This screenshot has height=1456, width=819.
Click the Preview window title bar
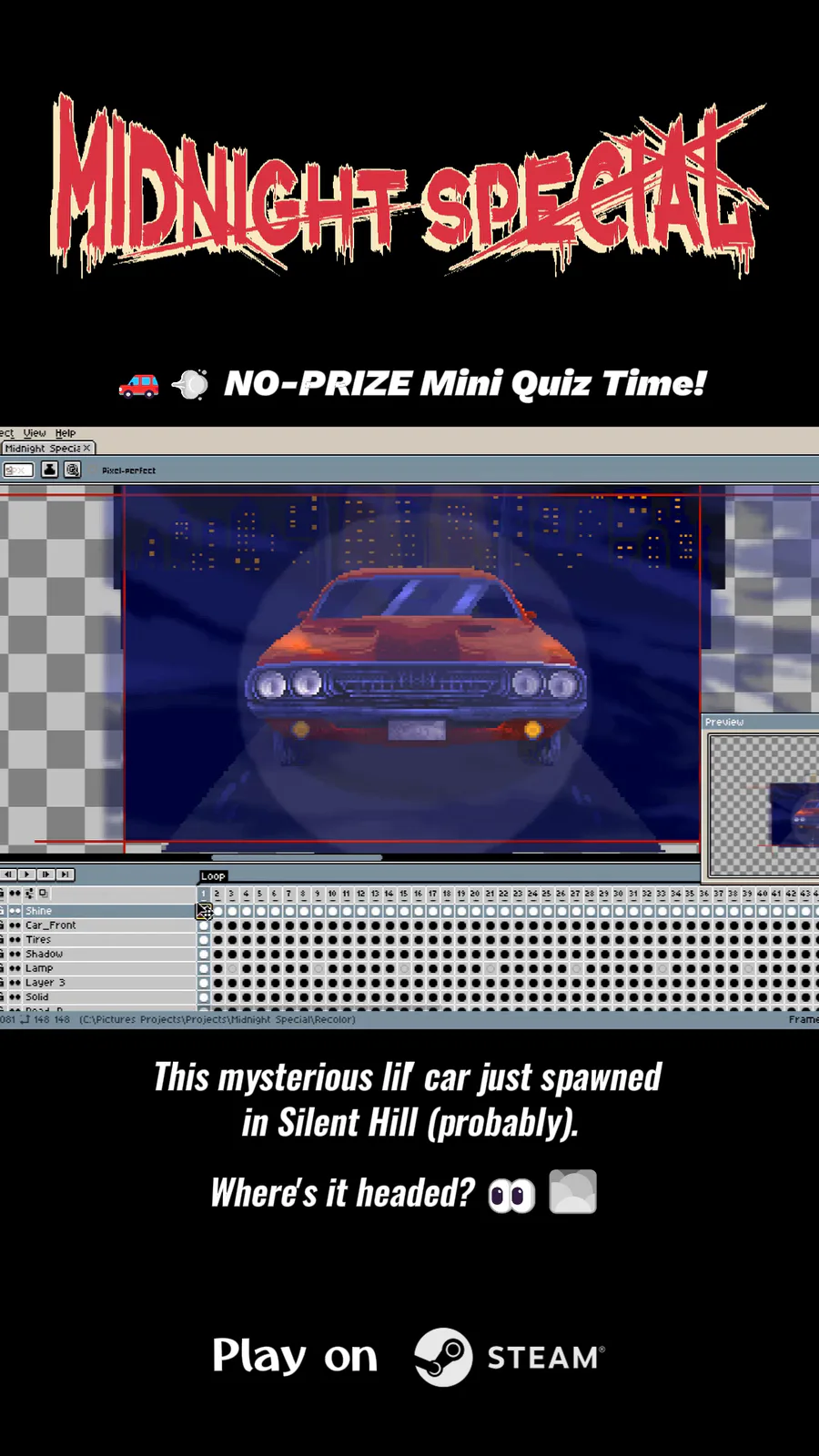761,722
